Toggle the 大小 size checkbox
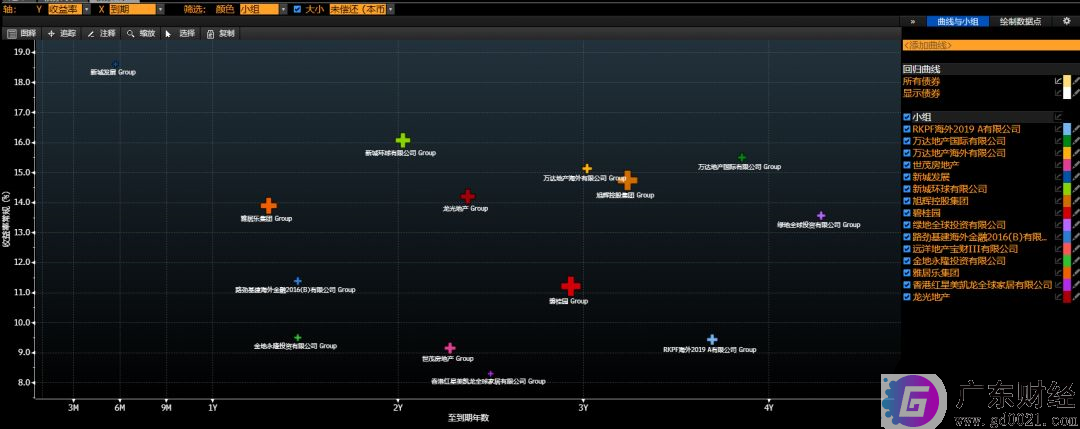Image resolution: width=1080 pixels, height=429 pixels. click(x=297, y=9)
